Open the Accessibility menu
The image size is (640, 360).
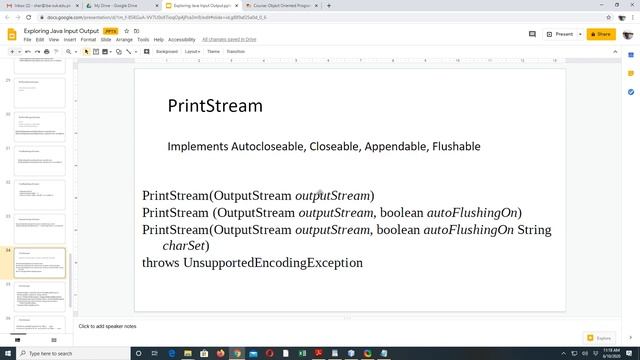[182, 40]
